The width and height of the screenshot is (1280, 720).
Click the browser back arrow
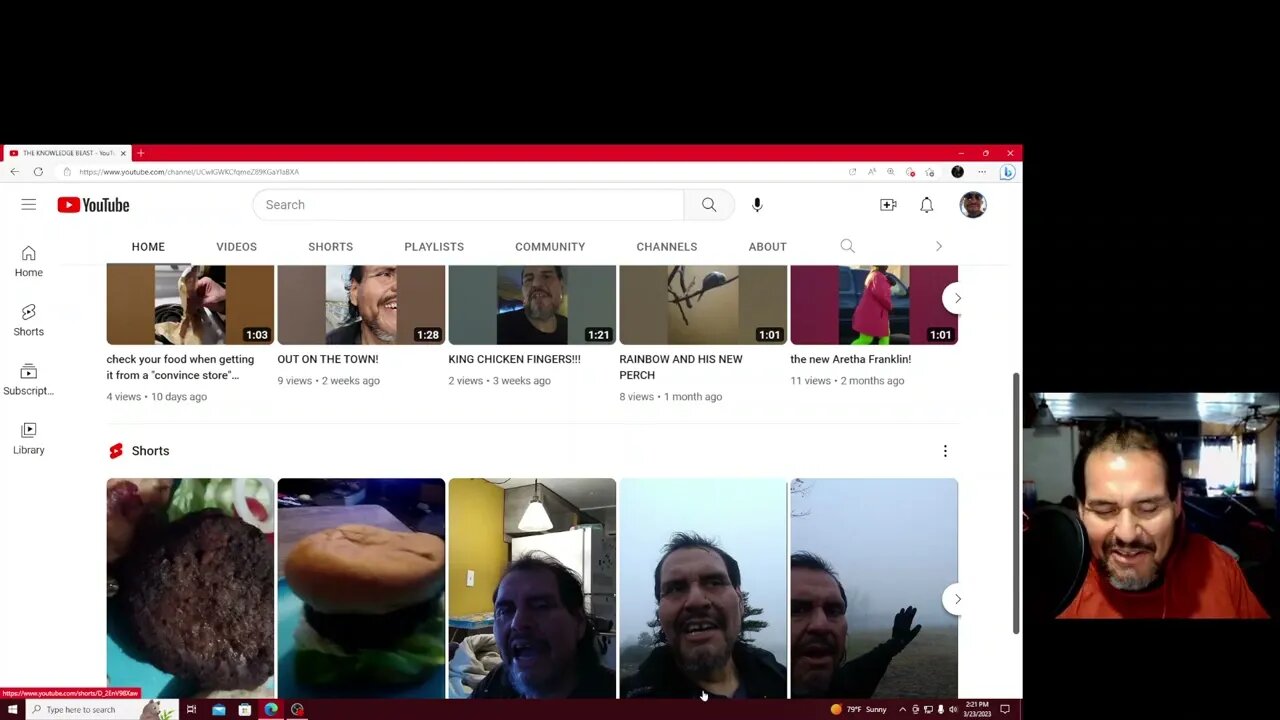[x=14, y=172]
